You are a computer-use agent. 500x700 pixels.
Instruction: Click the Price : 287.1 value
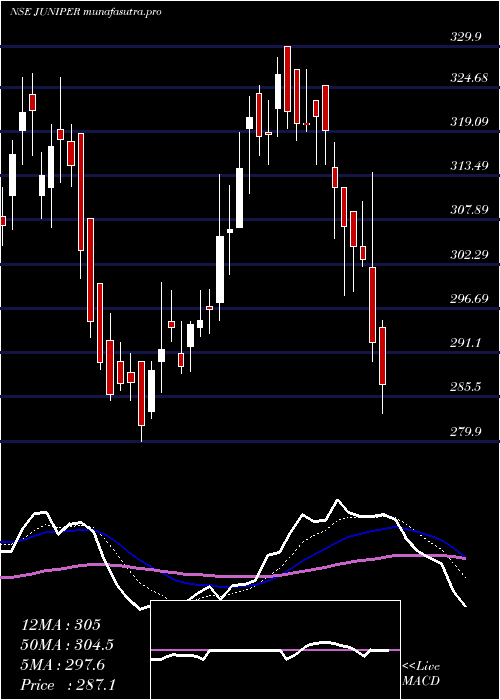(68, 685)
